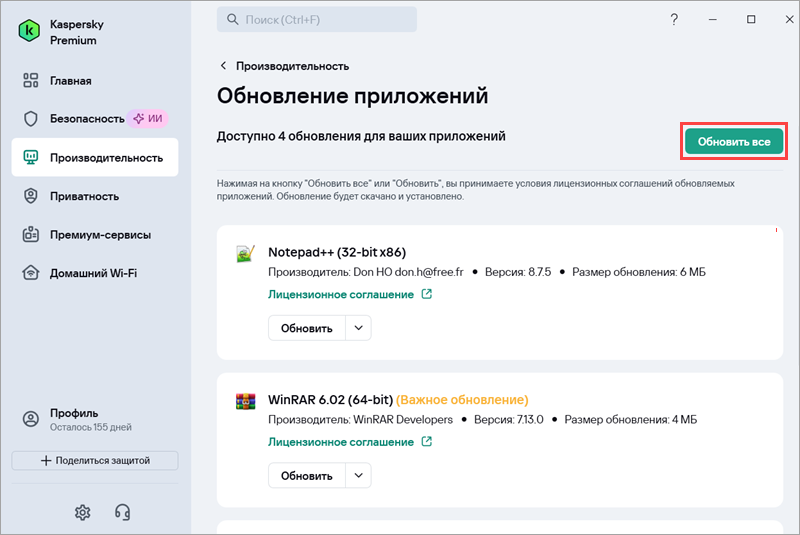Go back using the arrow before Производительность

click(223, 66)
